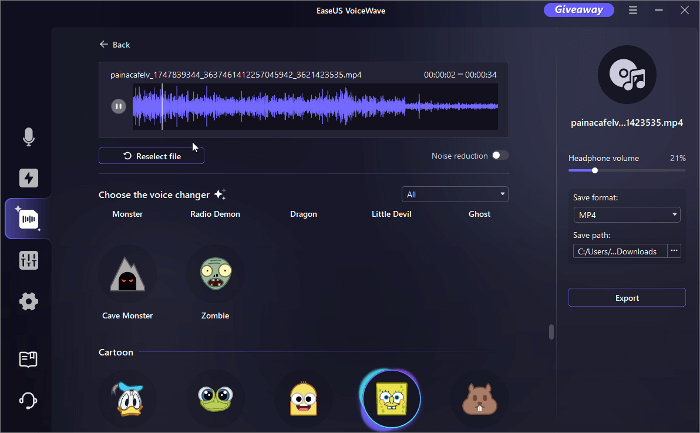
Task: Select the brown chipmunk cartoon voice
Action: click(x=479, y=399)
